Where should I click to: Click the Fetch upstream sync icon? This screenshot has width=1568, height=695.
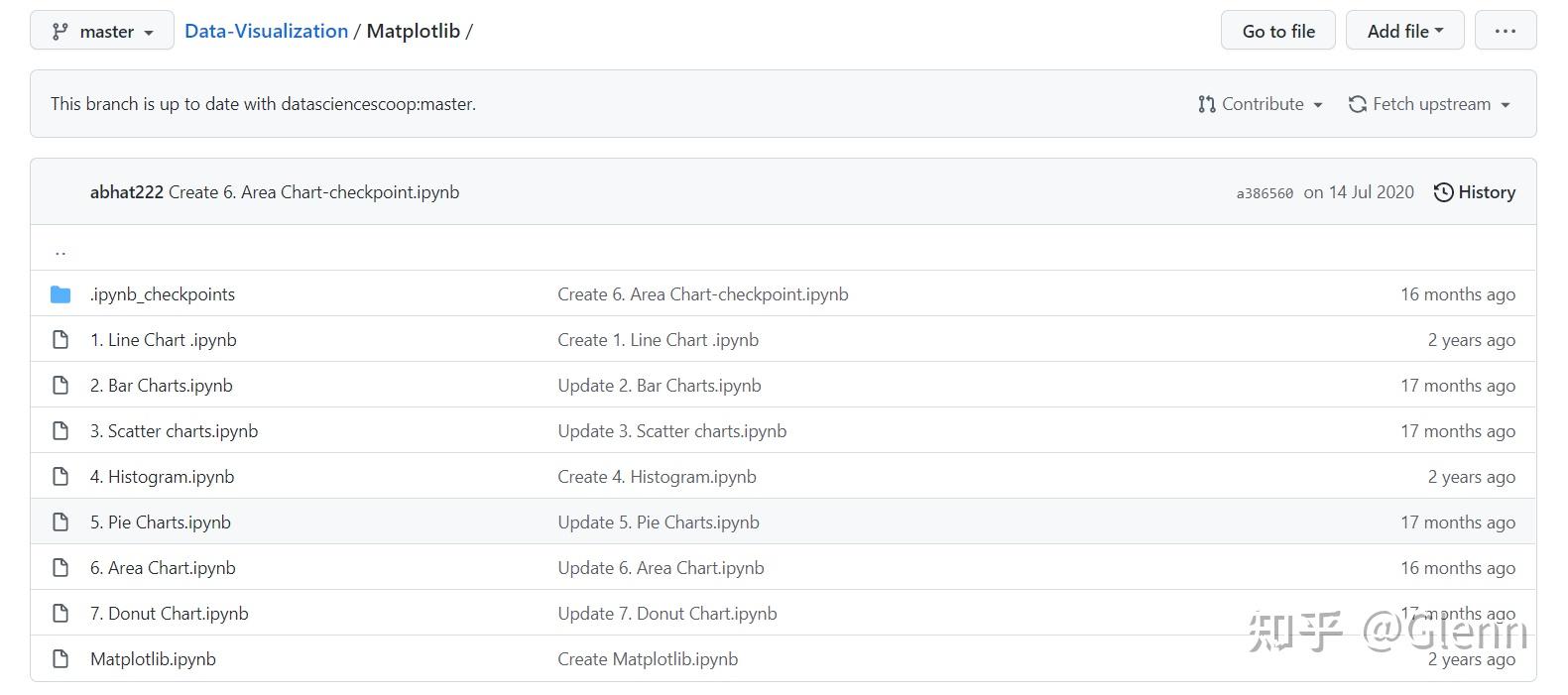pos(1357,104)
